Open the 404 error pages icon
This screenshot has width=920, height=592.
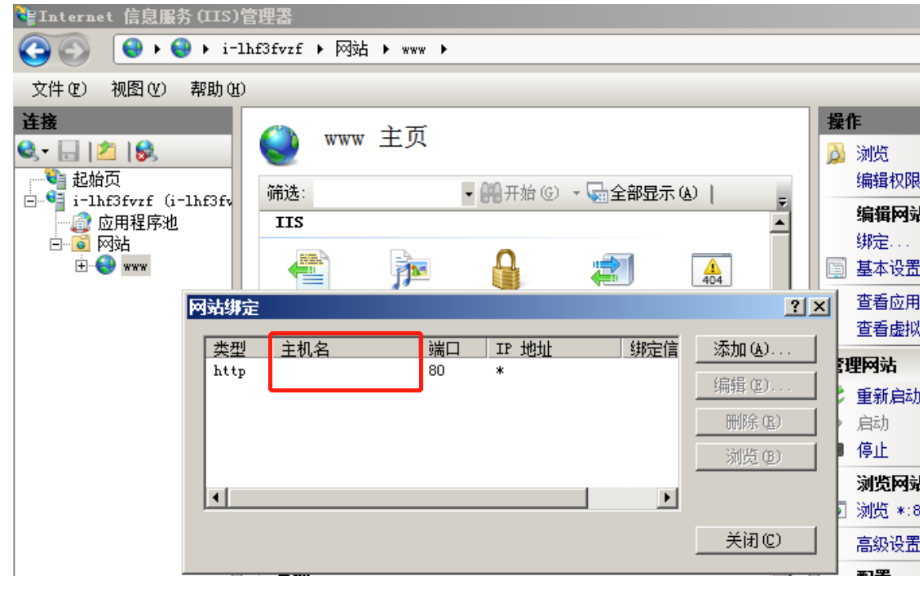coord(712,270)
